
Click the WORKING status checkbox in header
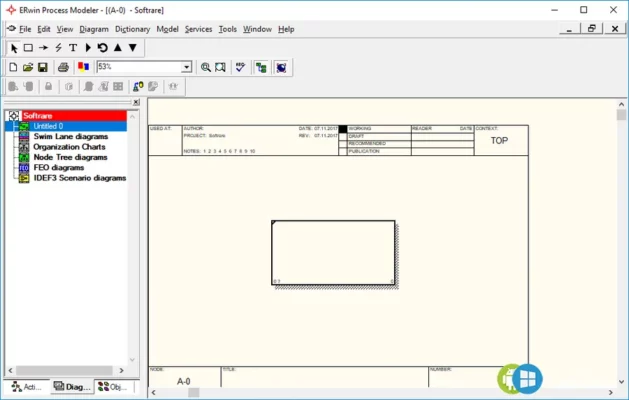(x=343, y=129)
